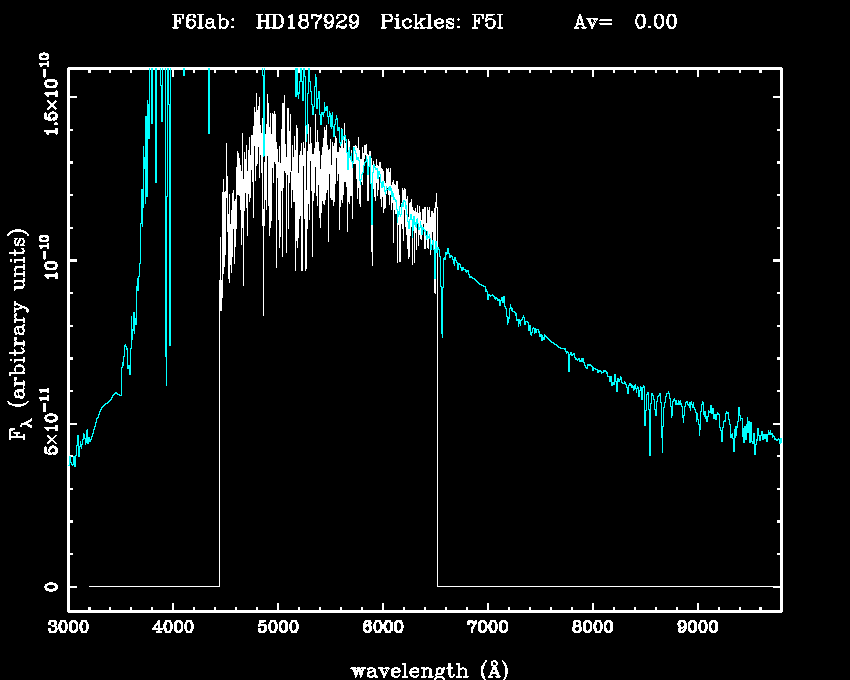The height and width of the screenshot is (680, 850).
Task: Click the white spectrum's vertical rise near 4450 Å
Action: point(219,450)
